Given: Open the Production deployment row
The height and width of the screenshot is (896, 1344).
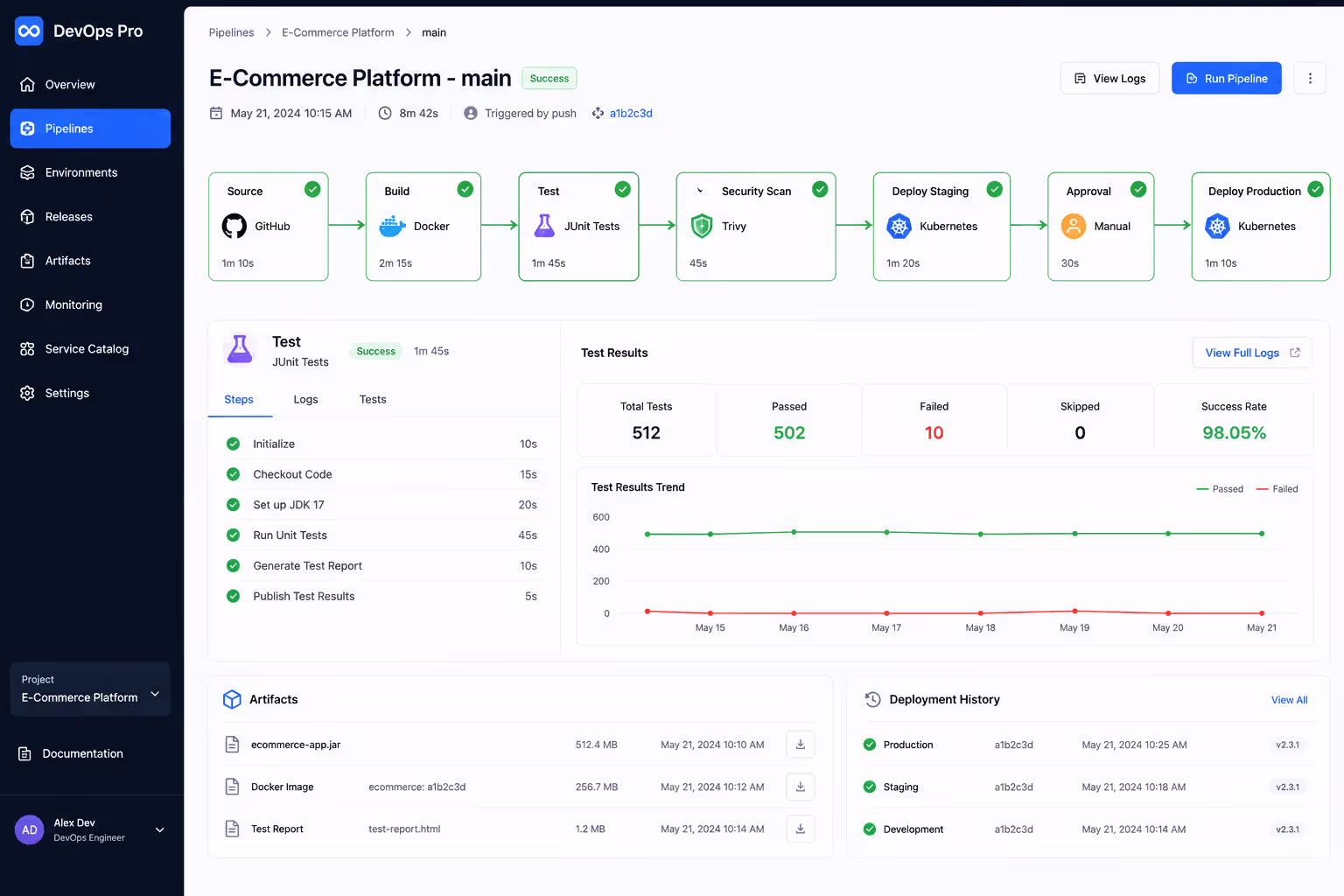Looking at the screenshot, I should point(1086,745).
